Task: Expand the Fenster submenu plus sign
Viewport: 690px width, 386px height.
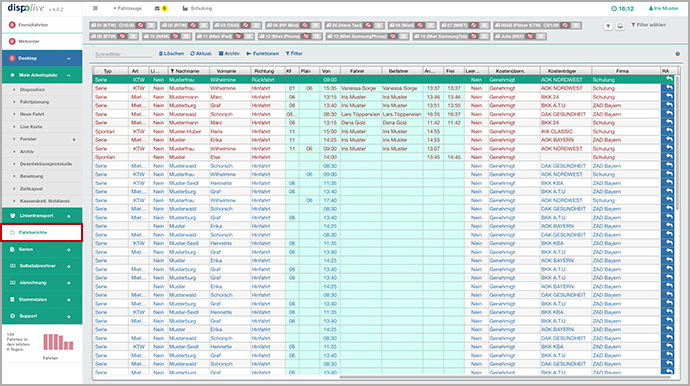Action: [x=74, y=140]
